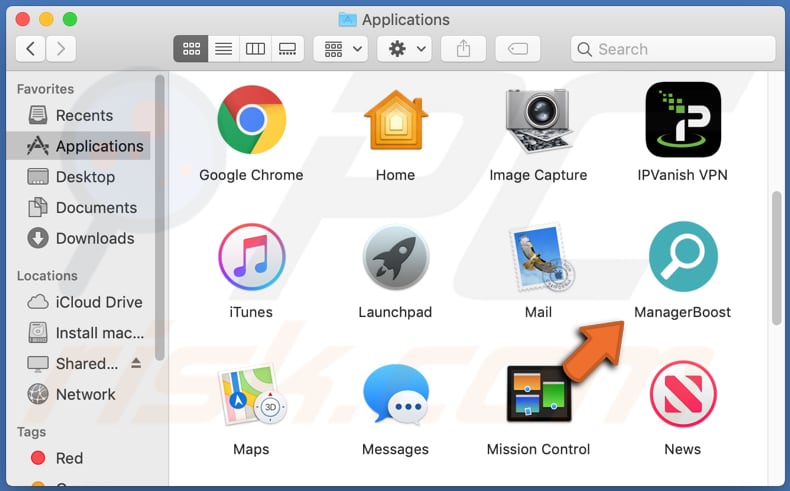The width and height of the screenshot is (790, 491).
Task: Click the 'Locations' sidebar heading
Action: 47,276
